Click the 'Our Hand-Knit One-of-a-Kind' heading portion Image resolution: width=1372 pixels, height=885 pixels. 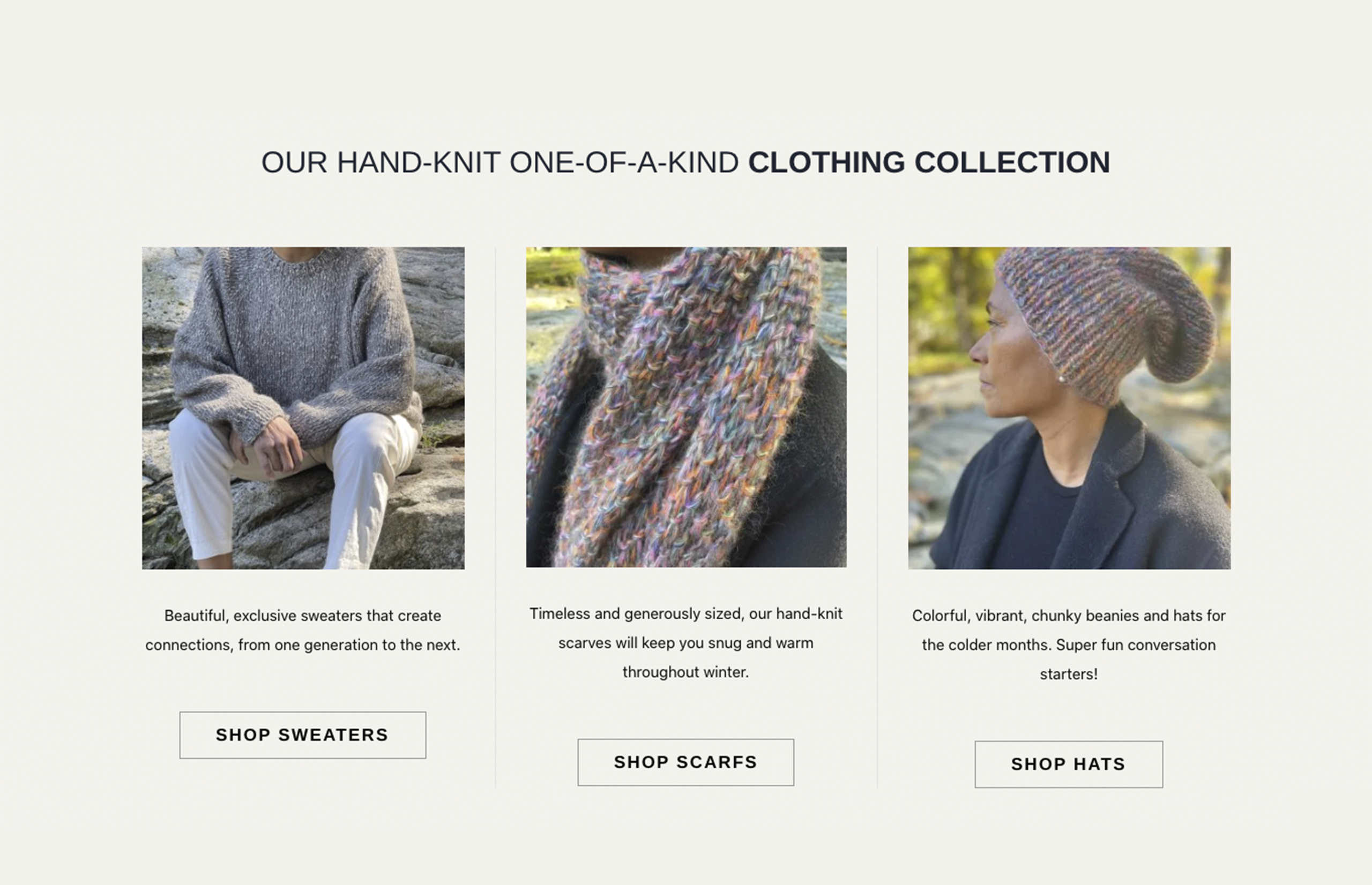[500, 162]
